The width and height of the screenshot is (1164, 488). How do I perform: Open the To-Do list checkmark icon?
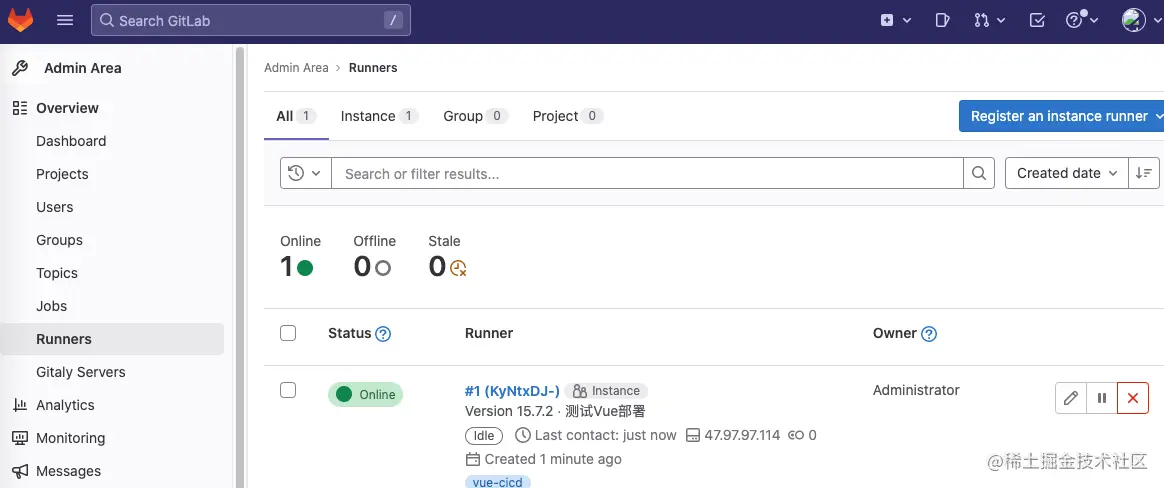(1037, 20)
